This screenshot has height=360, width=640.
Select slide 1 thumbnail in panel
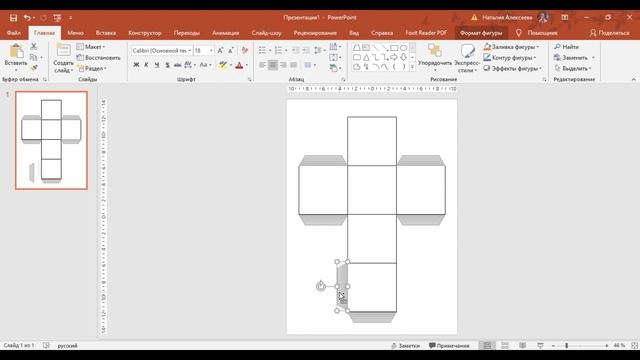[x=51, y=140]
